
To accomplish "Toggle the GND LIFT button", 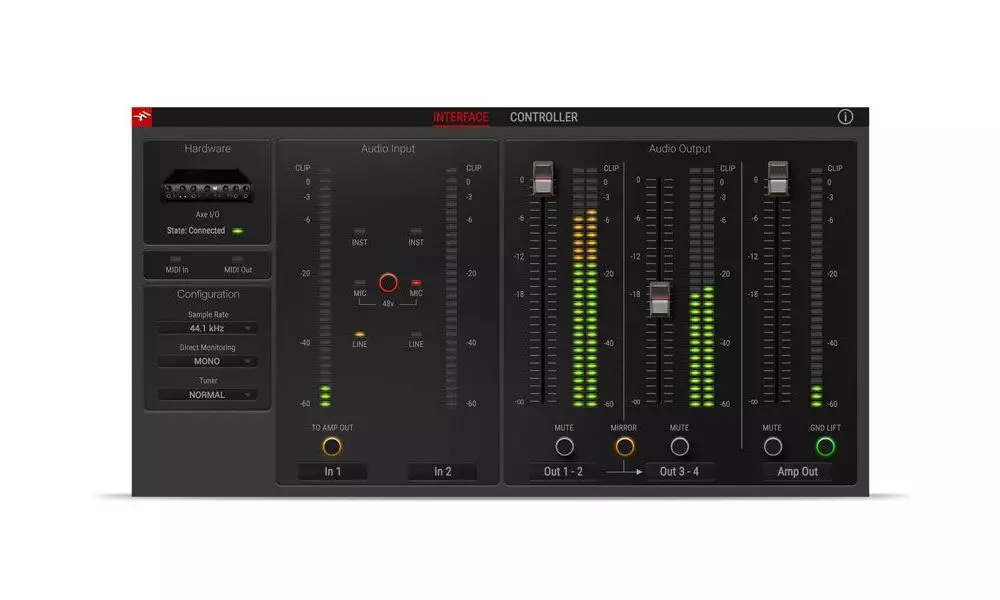I will [x=825, y=446].
